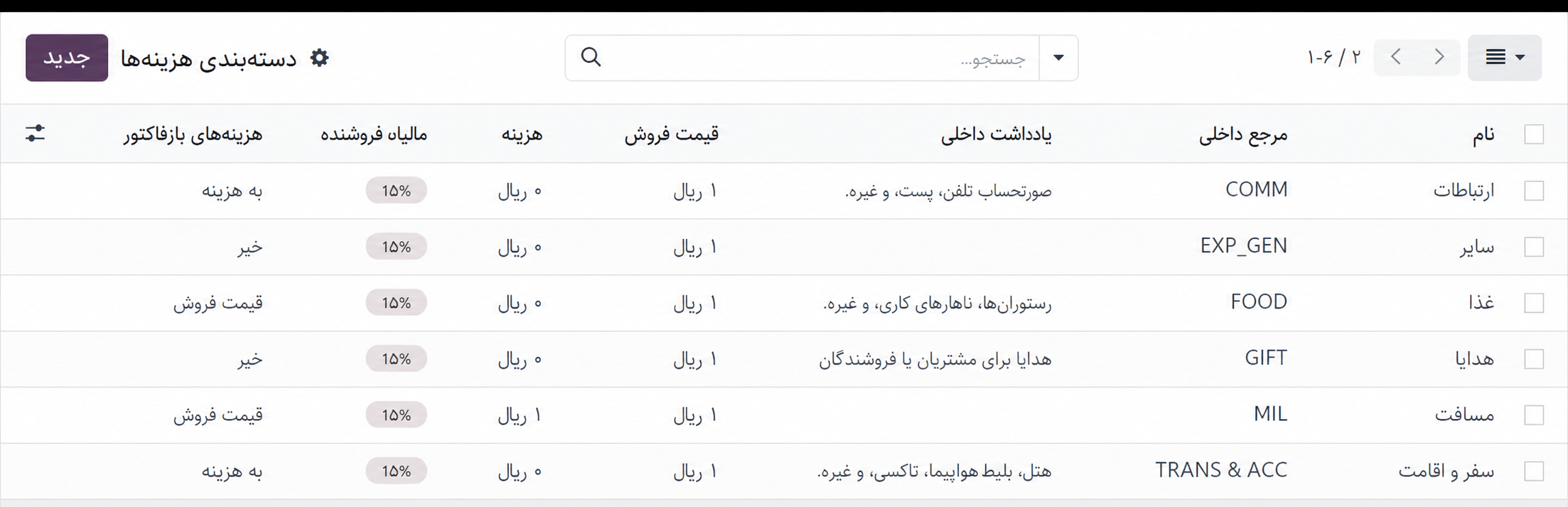This screenshot has width=1568, height=507.
Task: Click خیر re-invoice value in سایر row
Action: coord(250,247)
